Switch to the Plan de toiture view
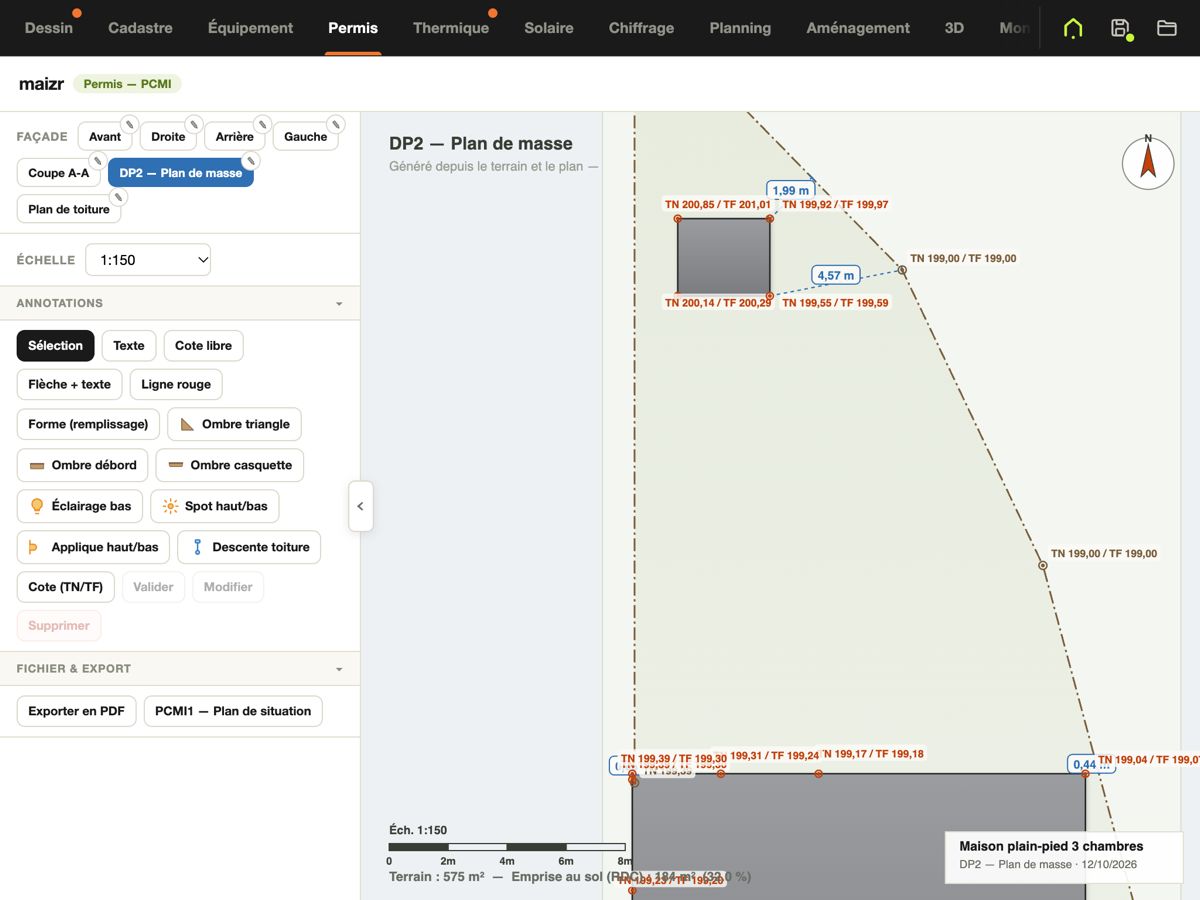This screenshot has width=1200, height=900. [69, 209]
